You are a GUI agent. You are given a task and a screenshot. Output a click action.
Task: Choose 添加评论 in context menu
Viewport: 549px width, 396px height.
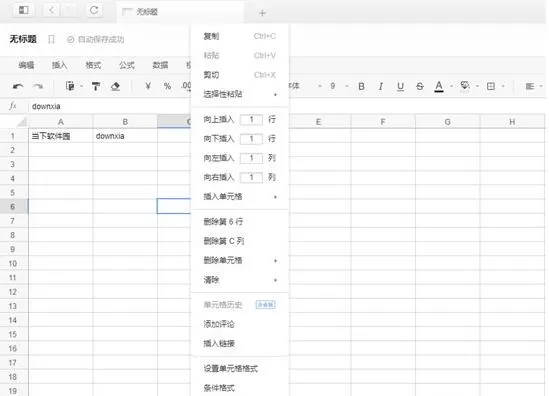[x=240, y=324]
